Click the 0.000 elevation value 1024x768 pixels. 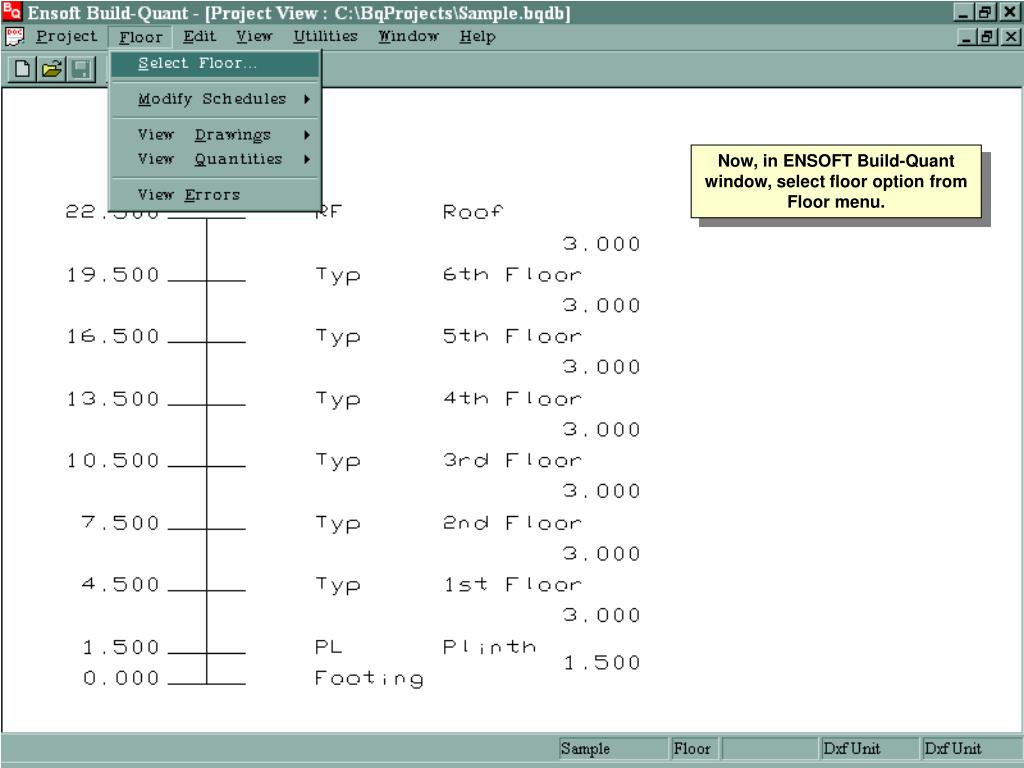121,678
